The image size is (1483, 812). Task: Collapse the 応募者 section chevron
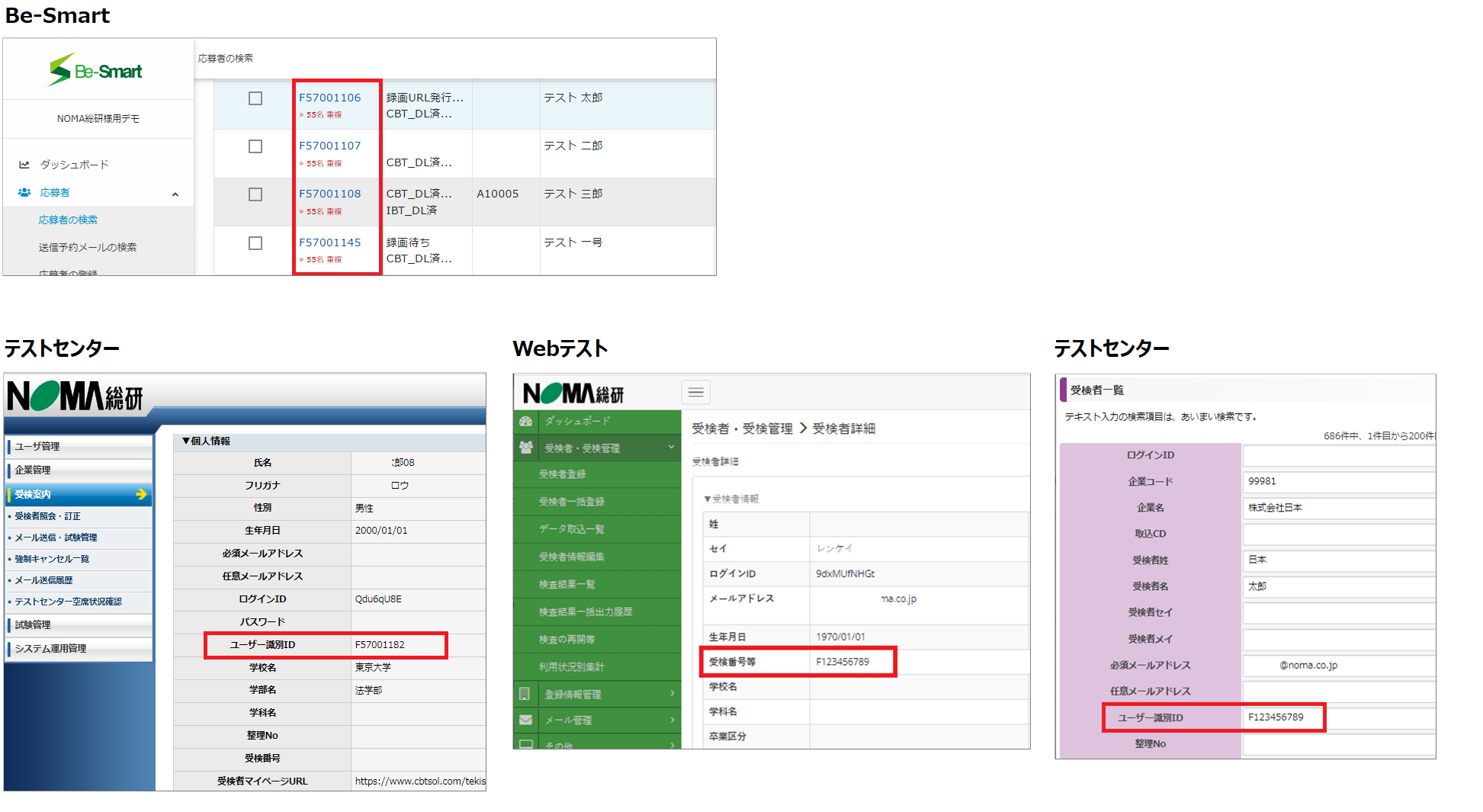point(175,194)
